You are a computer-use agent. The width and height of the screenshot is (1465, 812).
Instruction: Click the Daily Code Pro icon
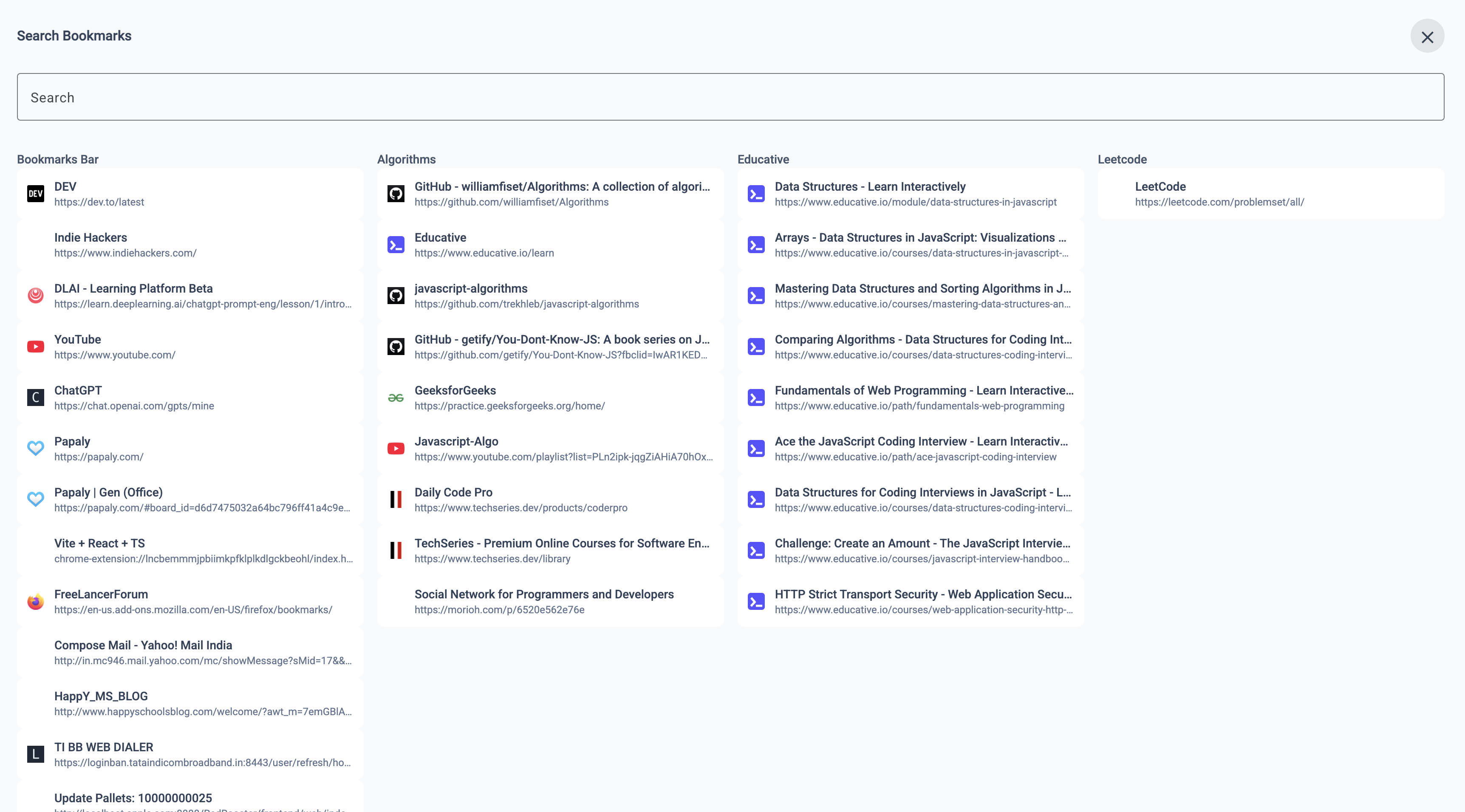(396, 499)
